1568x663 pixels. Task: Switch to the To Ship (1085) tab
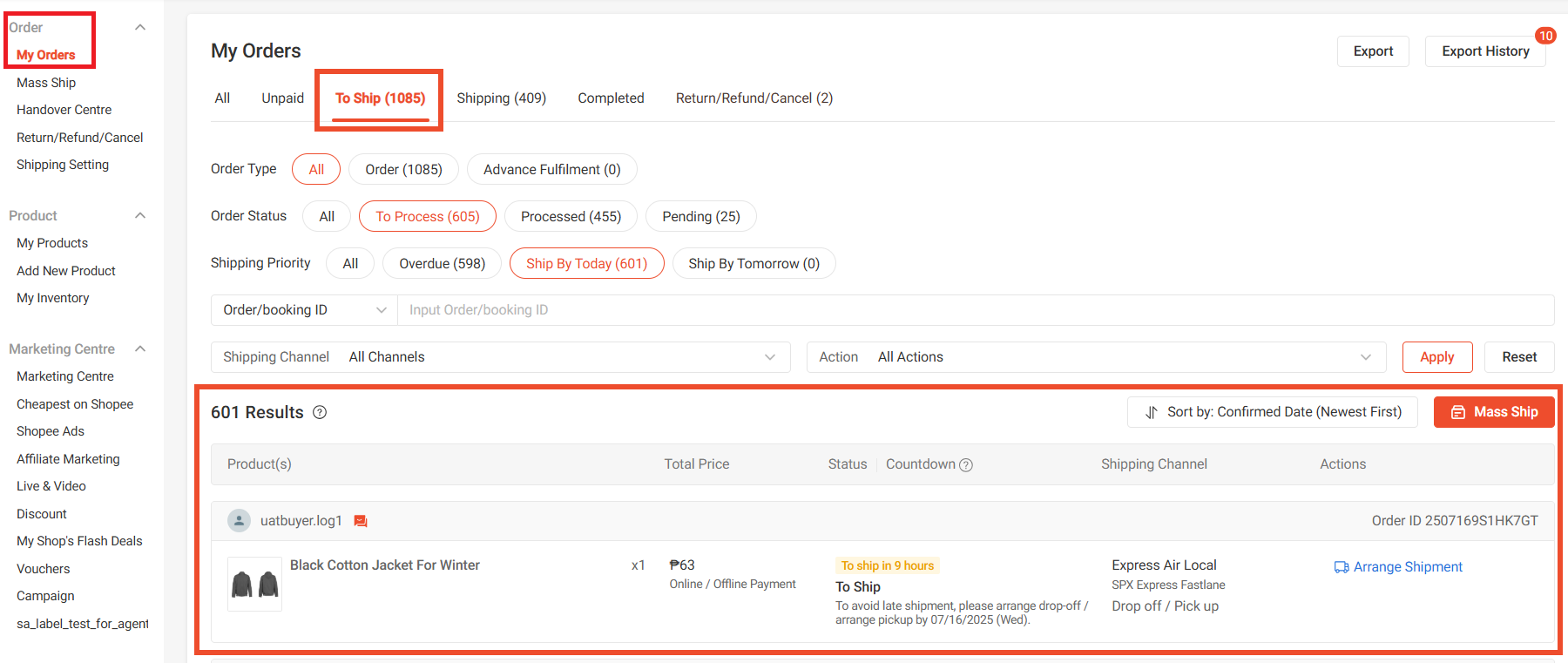381,98
